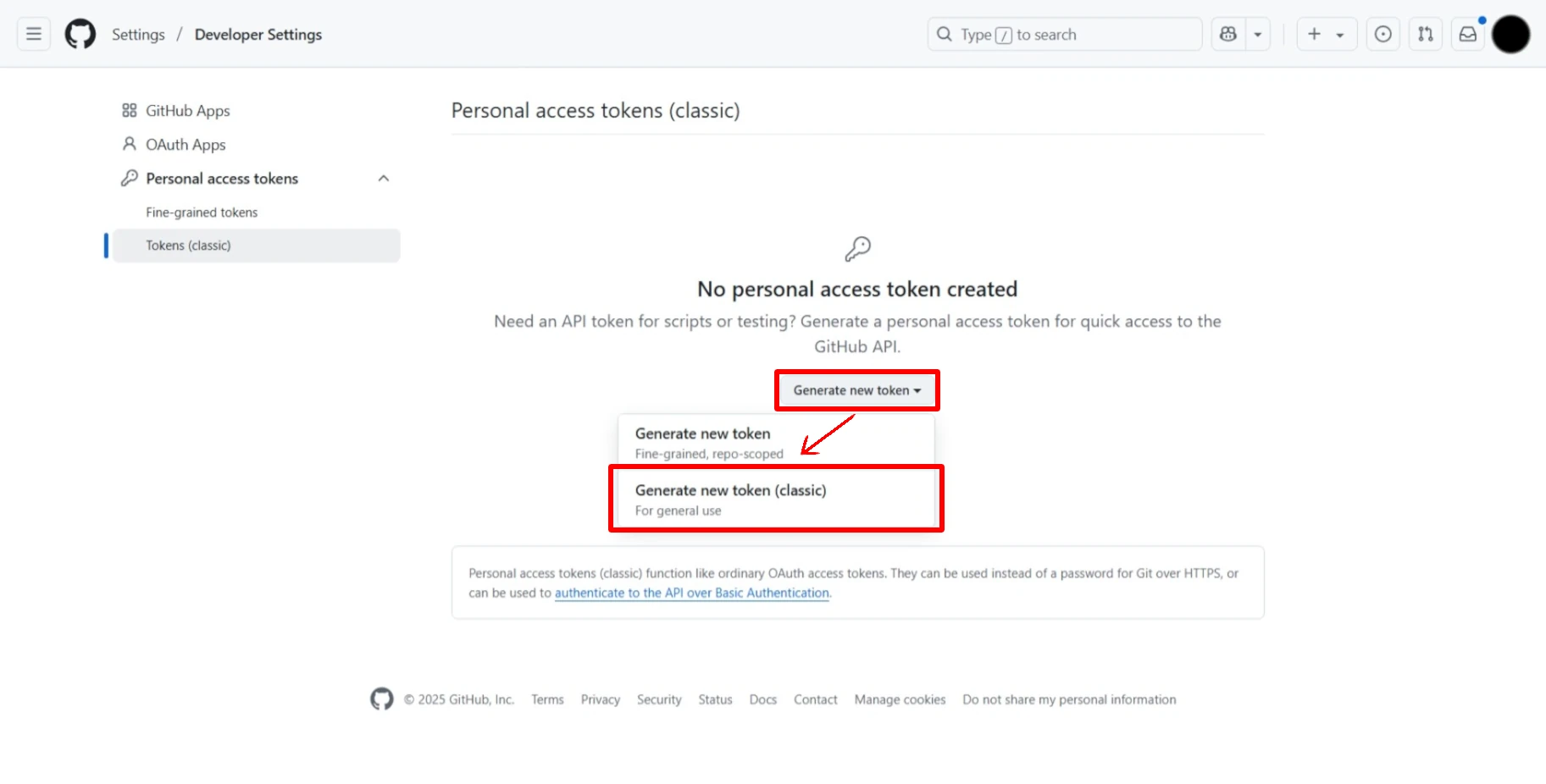Viewport: 1546px width, 784px height.
Task: Click the plus Create new icon
Action: coord(1315,34)
